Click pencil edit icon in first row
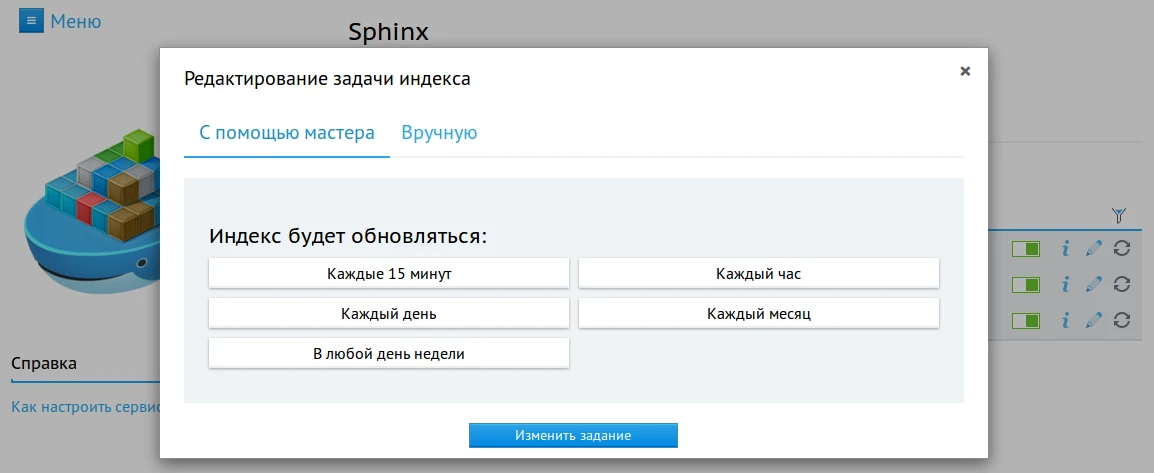The width and height of the screenshot is (1154, 473). pos(1094,249)
